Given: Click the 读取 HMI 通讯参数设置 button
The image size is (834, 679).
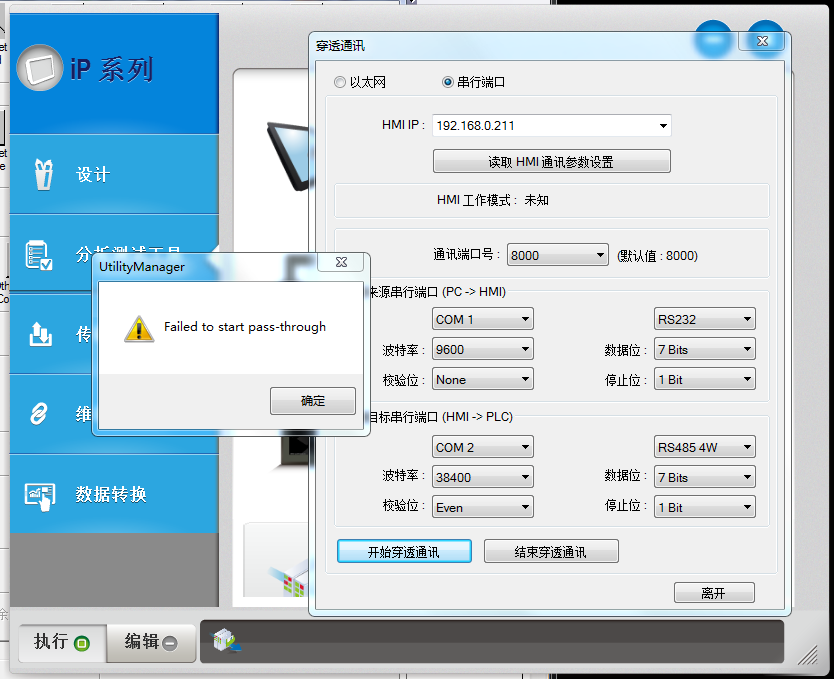Looking at the screenshot, I should (551, 161).
